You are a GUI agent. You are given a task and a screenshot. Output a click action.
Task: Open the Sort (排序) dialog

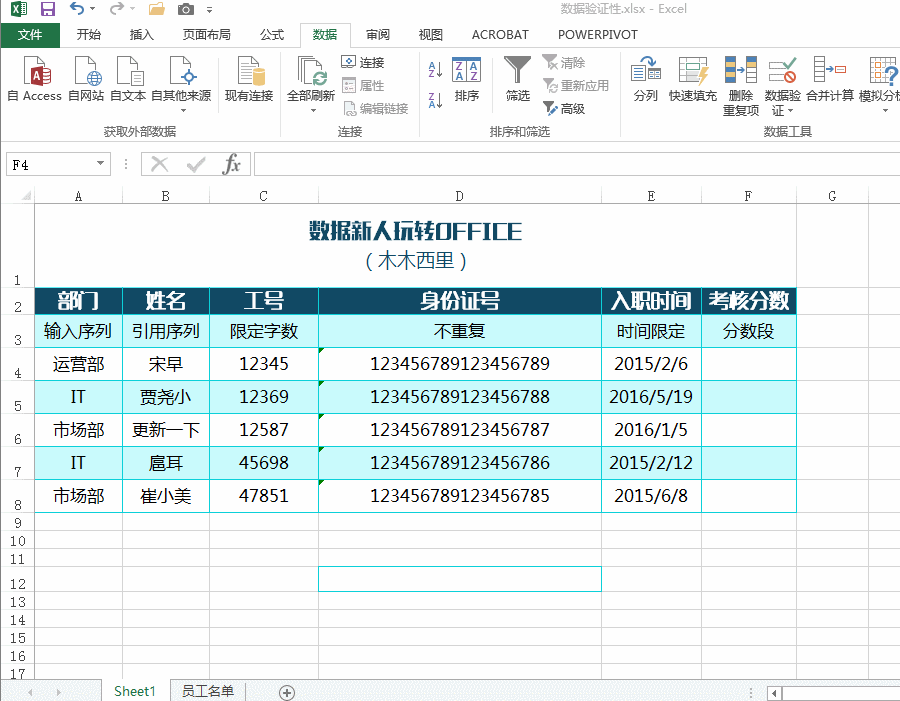click(x=466, y=79)
